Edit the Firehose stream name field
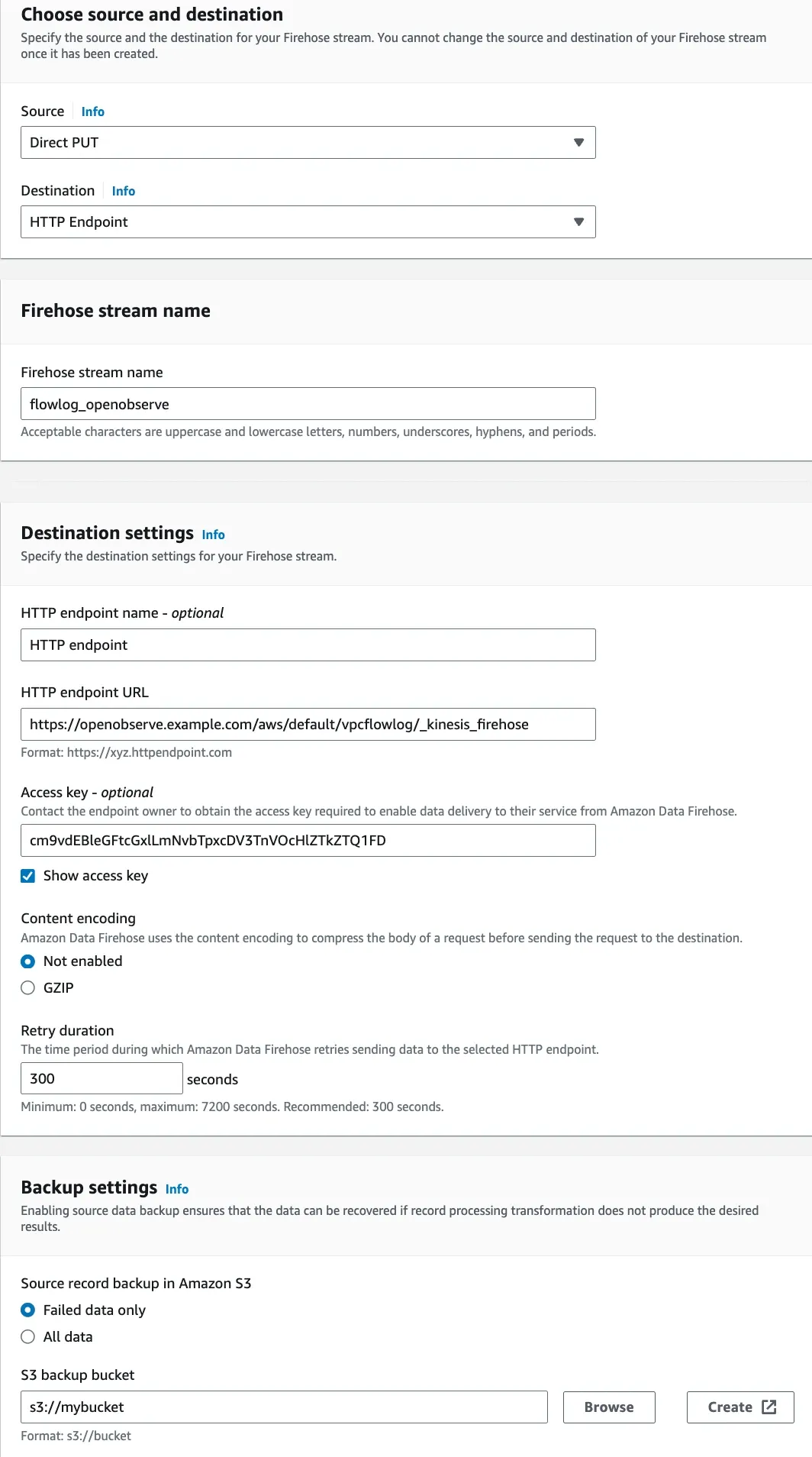Viewport: 812px width, 1457px height. [308, 403]
